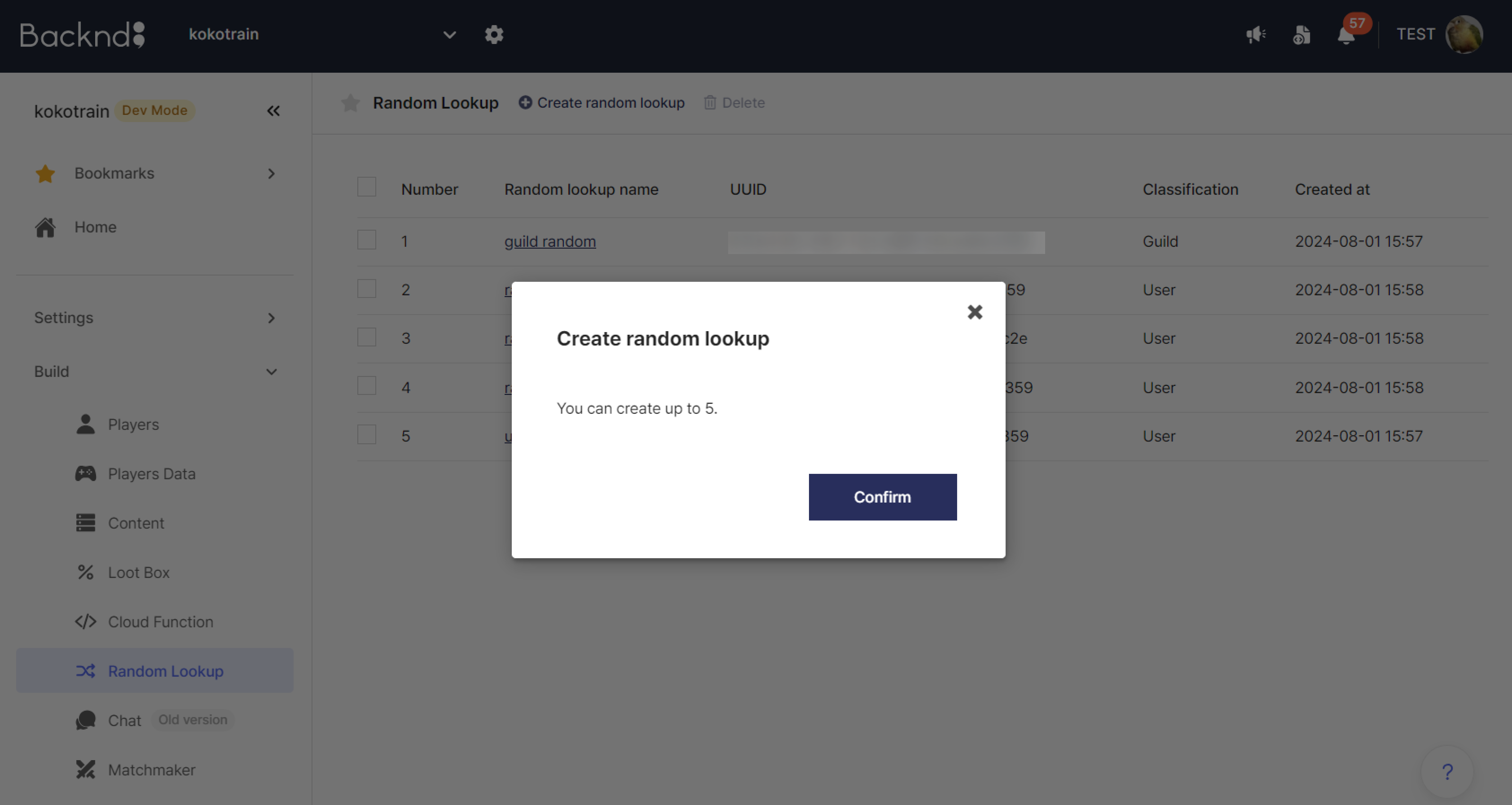Open Players in the sidebar
The width and height of the screenshot is (1512, 805).
tap(133, 424)
